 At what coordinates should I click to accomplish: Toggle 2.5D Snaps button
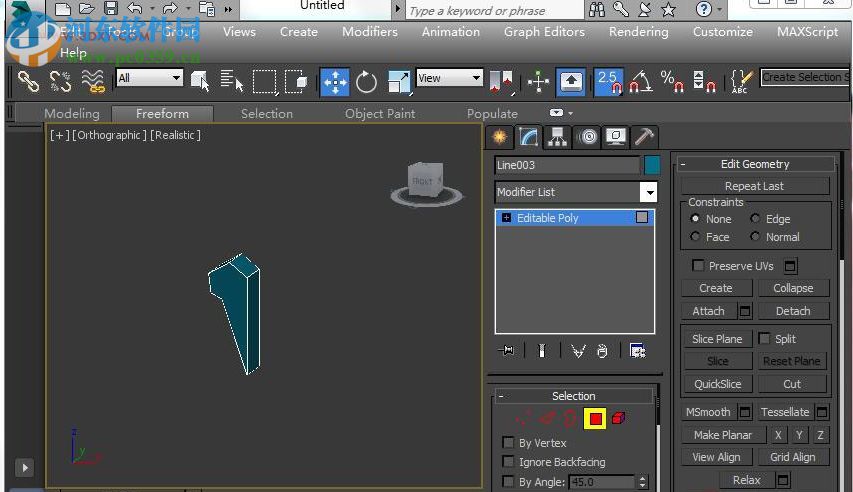[609, 82]
